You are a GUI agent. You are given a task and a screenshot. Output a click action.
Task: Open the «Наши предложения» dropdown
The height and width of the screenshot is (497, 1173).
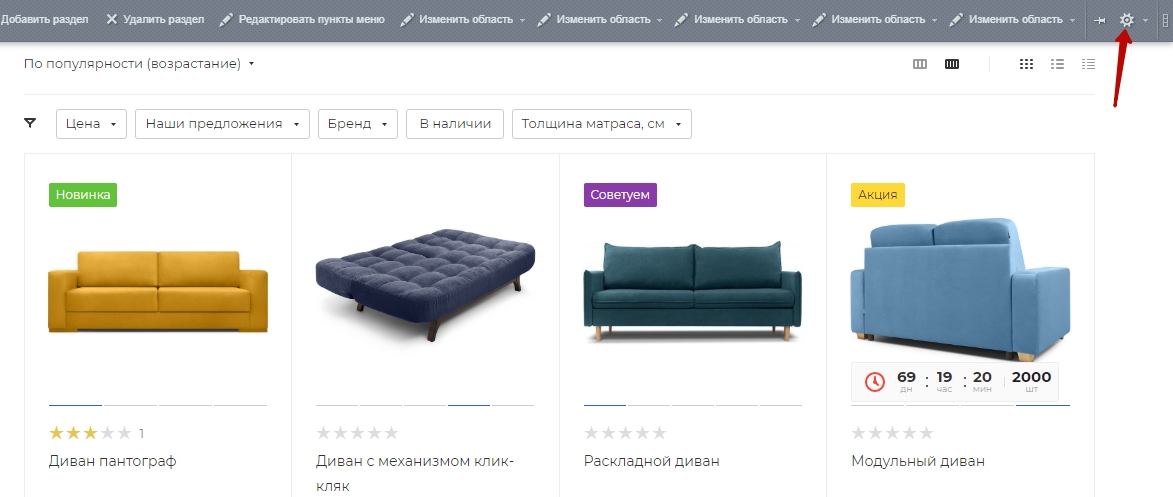[222, 124]
